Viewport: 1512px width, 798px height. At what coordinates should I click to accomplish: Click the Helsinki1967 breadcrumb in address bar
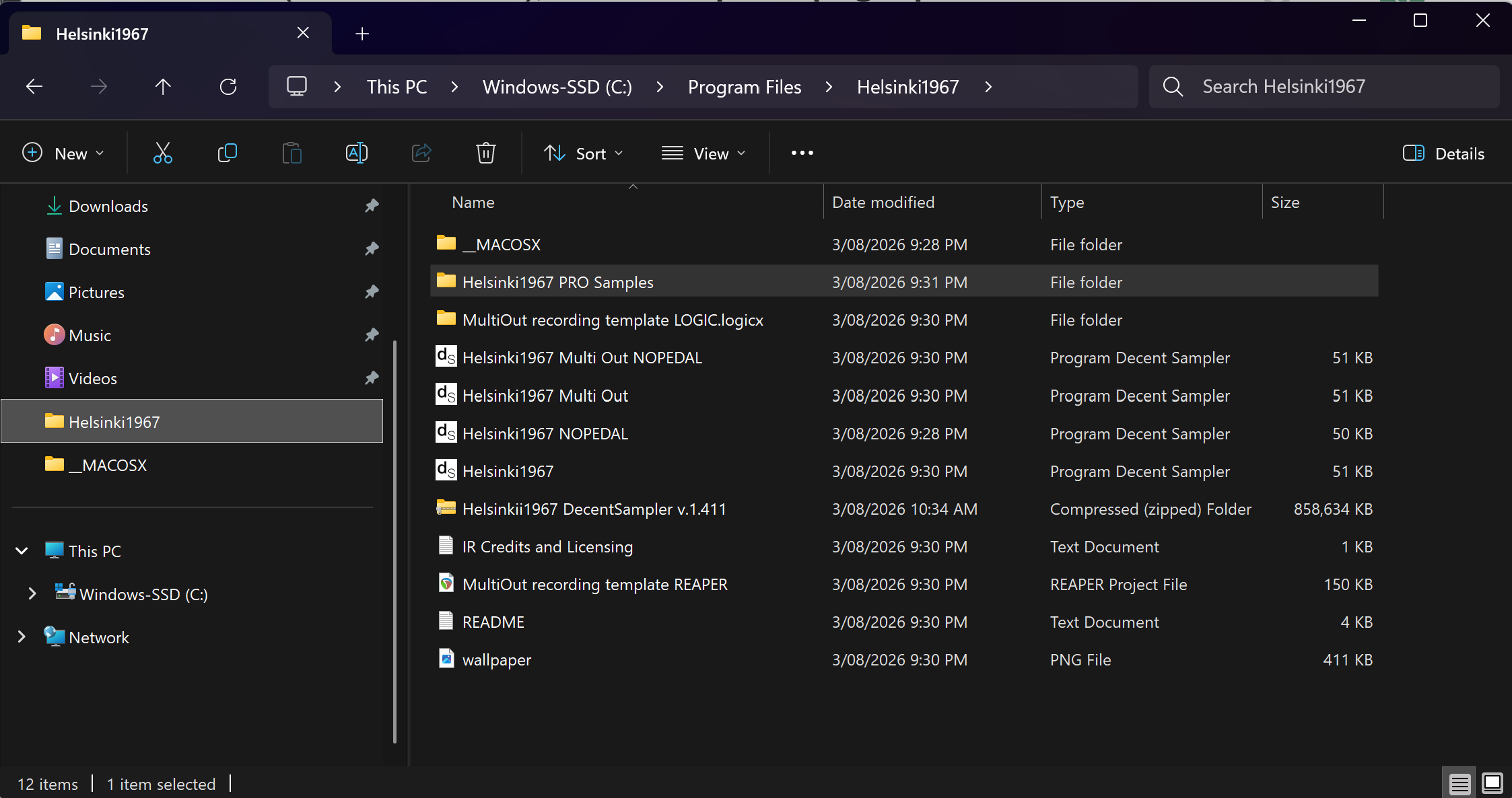907,87
